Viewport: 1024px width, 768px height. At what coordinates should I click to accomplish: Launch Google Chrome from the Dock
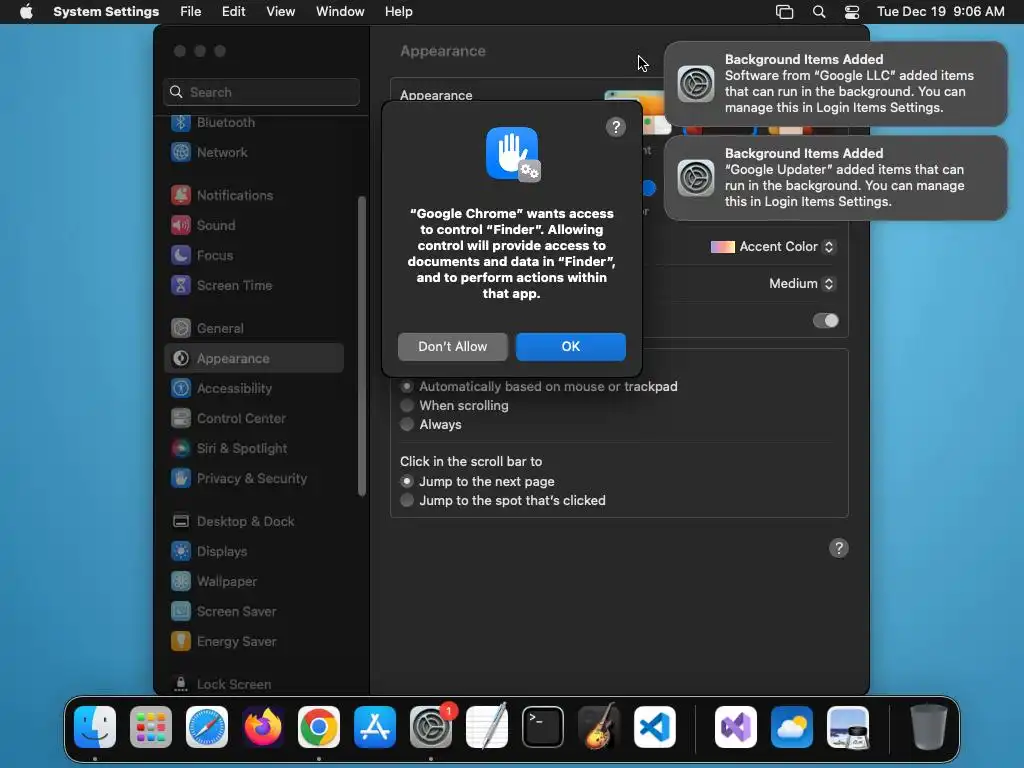[319, 727]
